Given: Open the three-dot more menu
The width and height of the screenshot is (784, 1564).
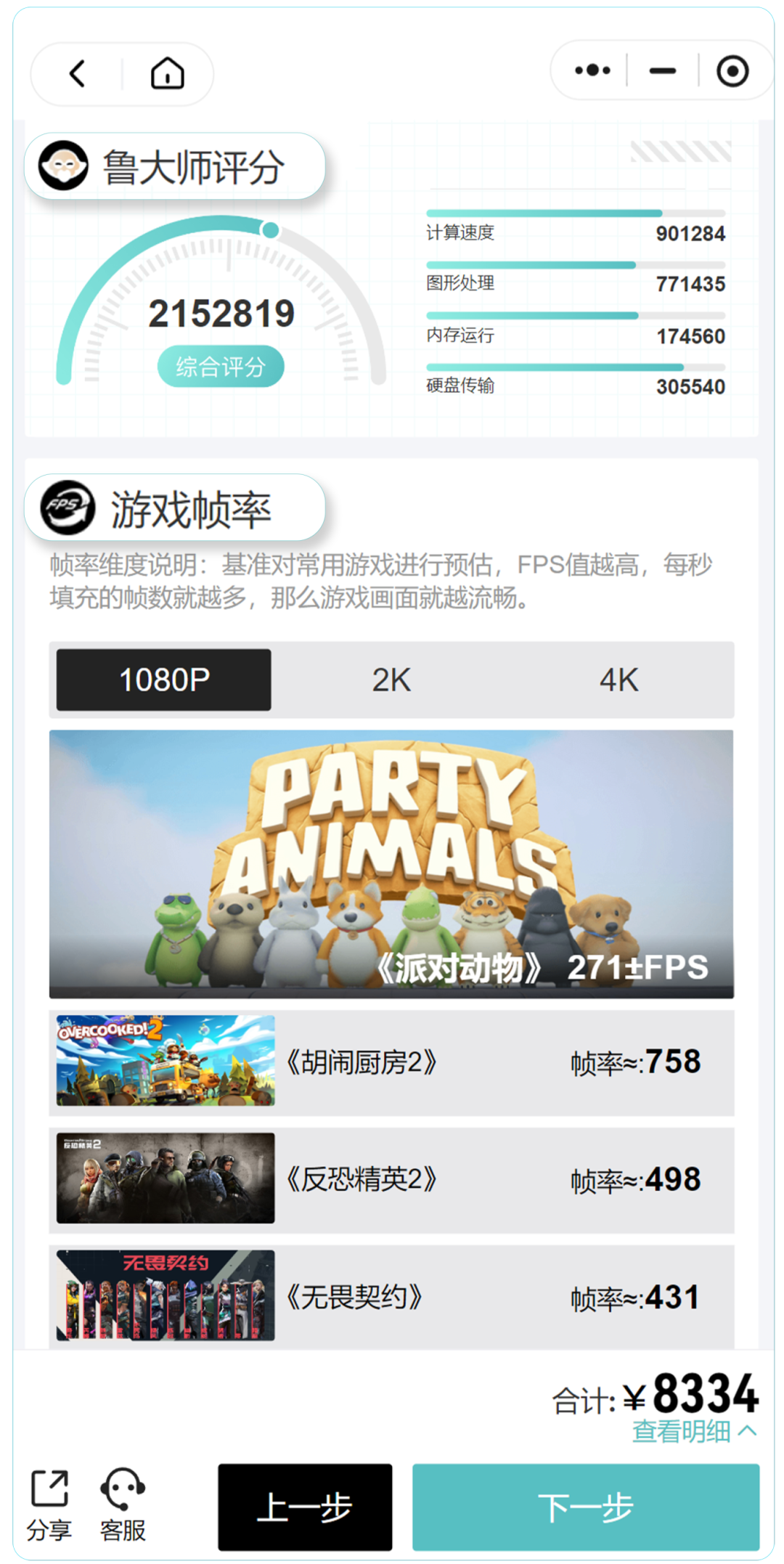Looking at the screenshot, I should (592, 70).
